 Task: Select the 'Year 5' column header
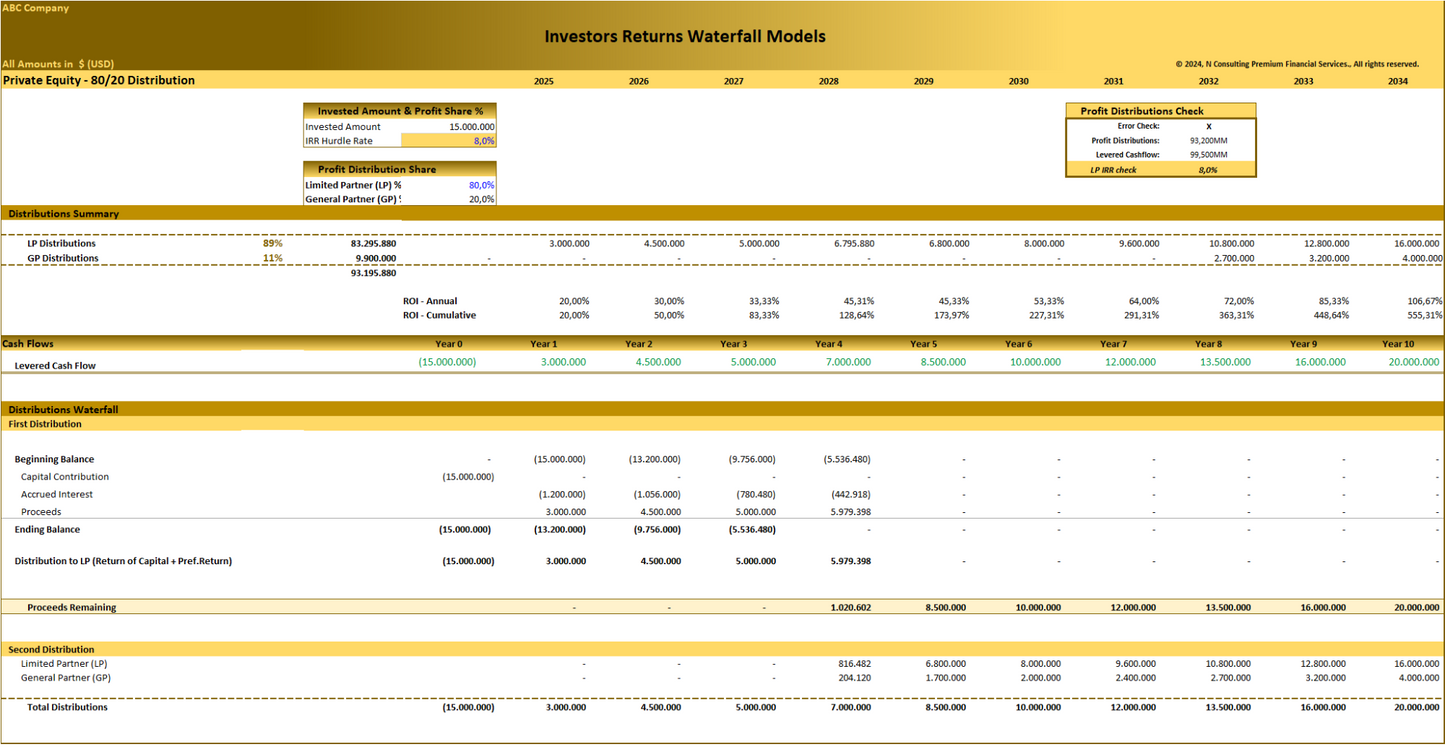coord(923,344)
